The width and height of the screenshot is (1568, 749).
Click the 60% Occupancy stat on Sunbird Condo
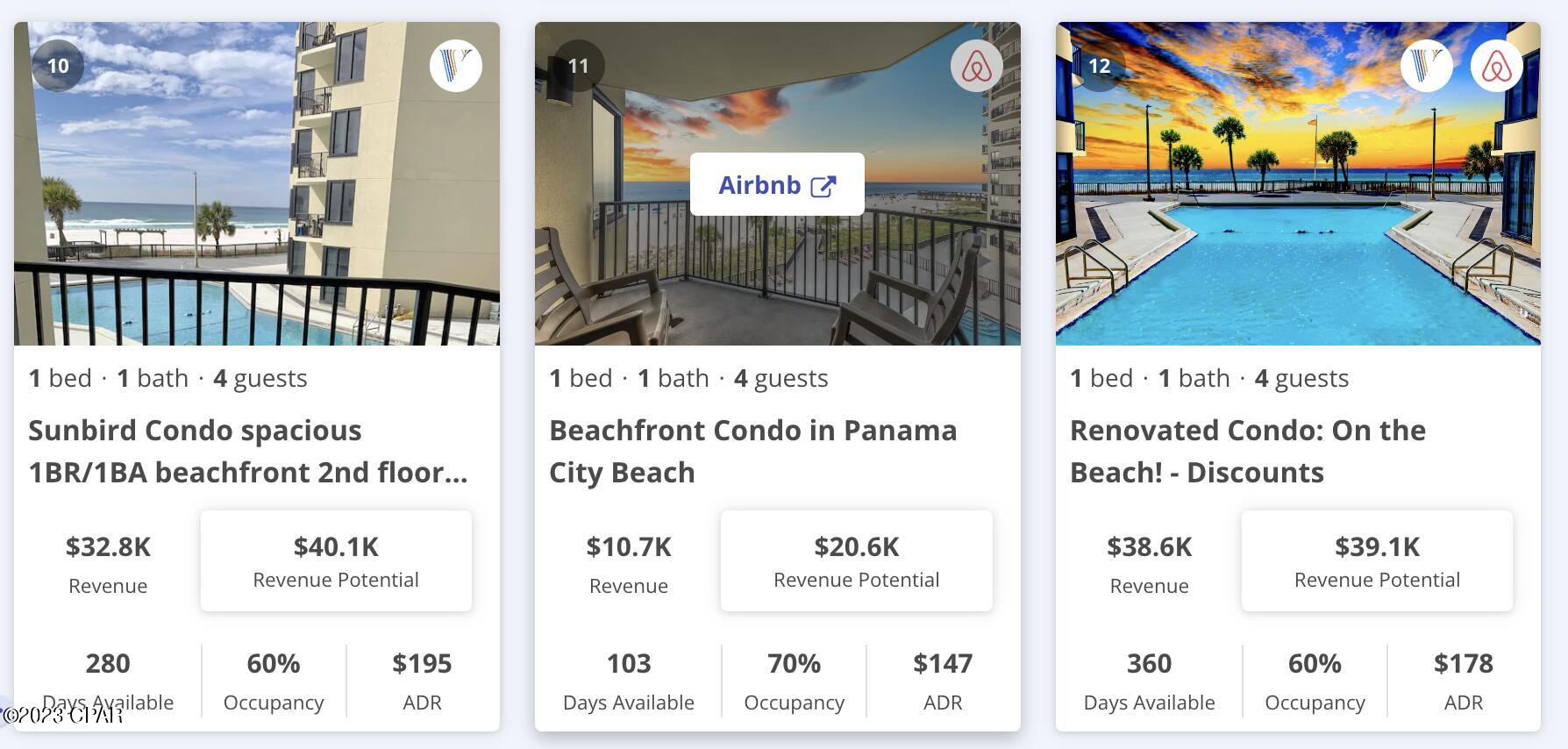[273, 680]
